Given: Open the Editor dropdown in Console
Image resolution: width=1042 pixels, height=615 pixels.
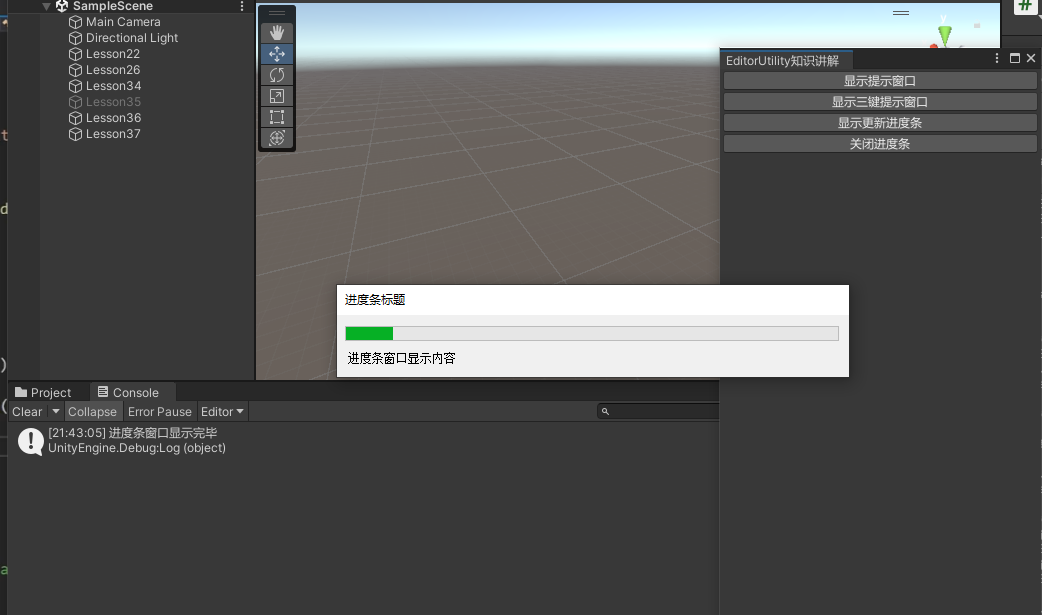Looking at the screenshot, I should pos(222,412).
